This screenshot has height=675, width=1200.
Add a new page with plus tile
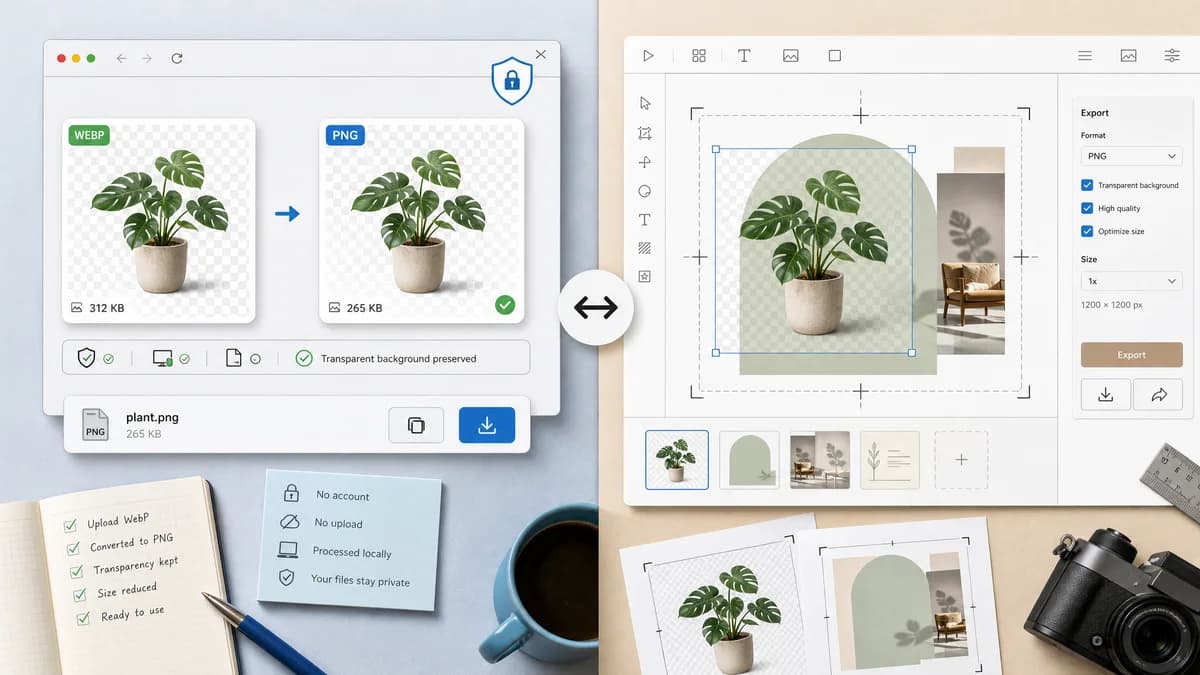tap(961, 460)
